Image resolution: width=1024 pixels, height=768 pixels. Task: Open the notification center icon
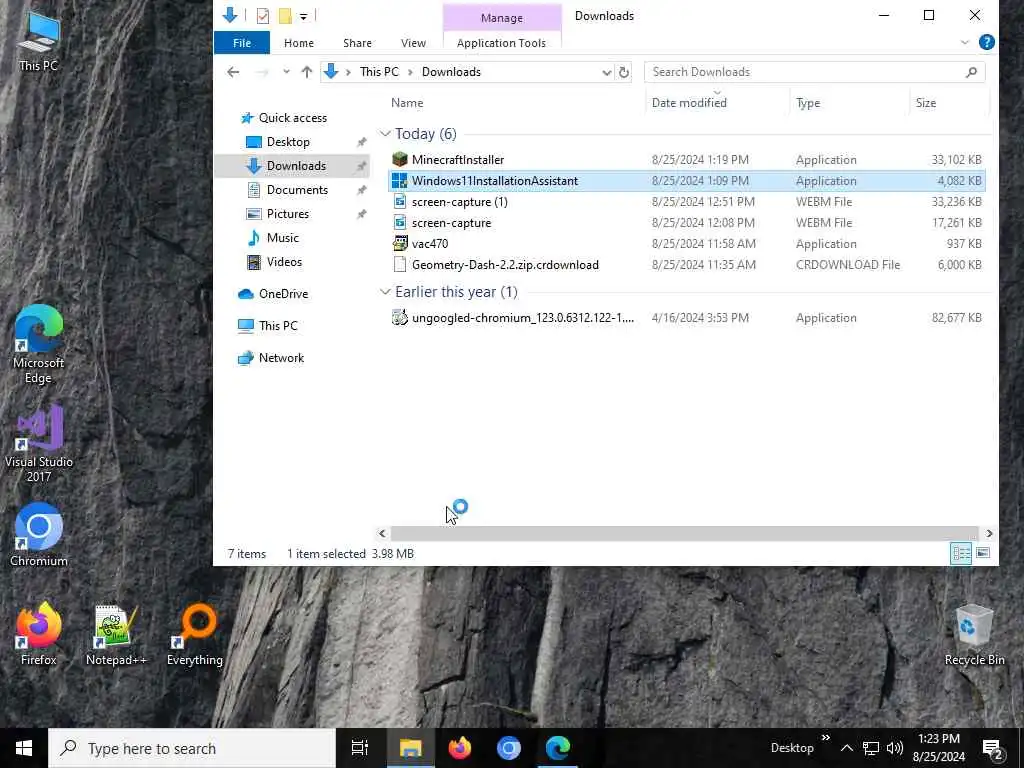click(993, 748)
